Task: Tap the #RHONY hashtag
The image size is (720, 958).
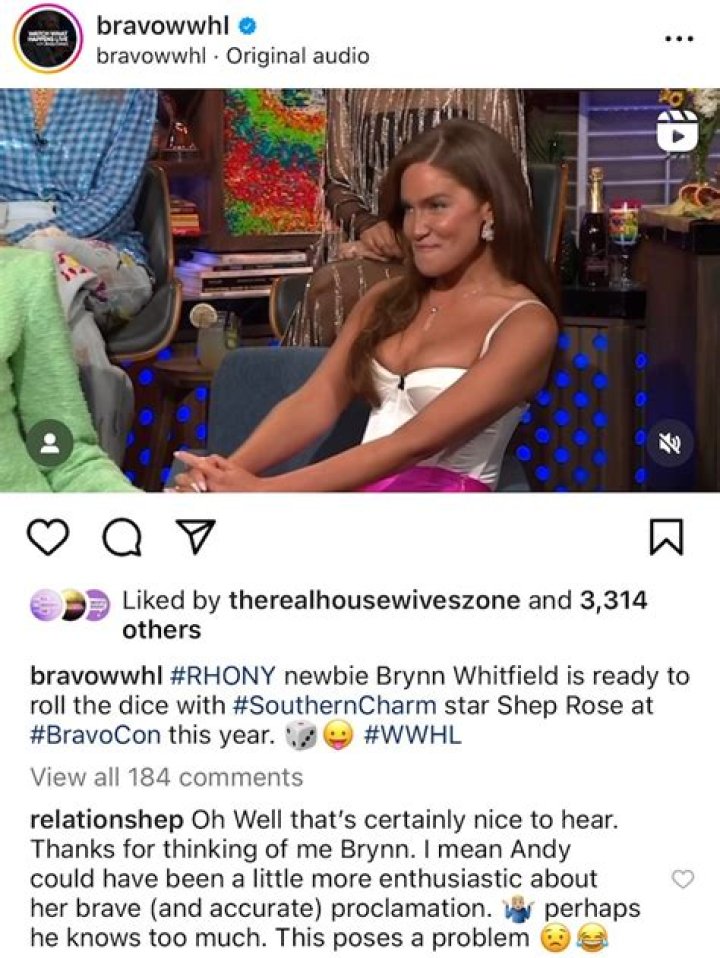Action: [x=222, y=676]
